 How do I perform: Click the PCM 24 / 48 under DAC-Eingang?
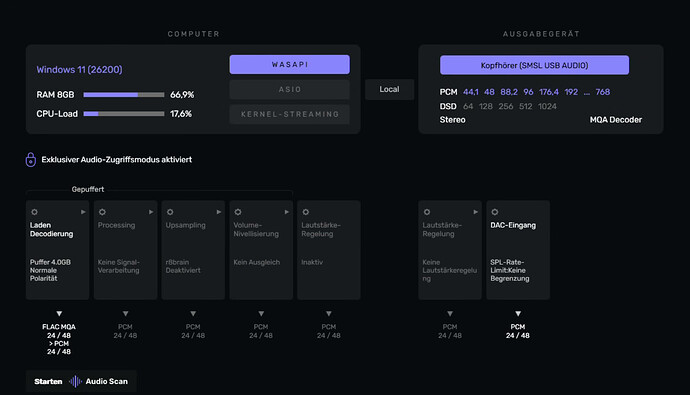pos(518,331)
